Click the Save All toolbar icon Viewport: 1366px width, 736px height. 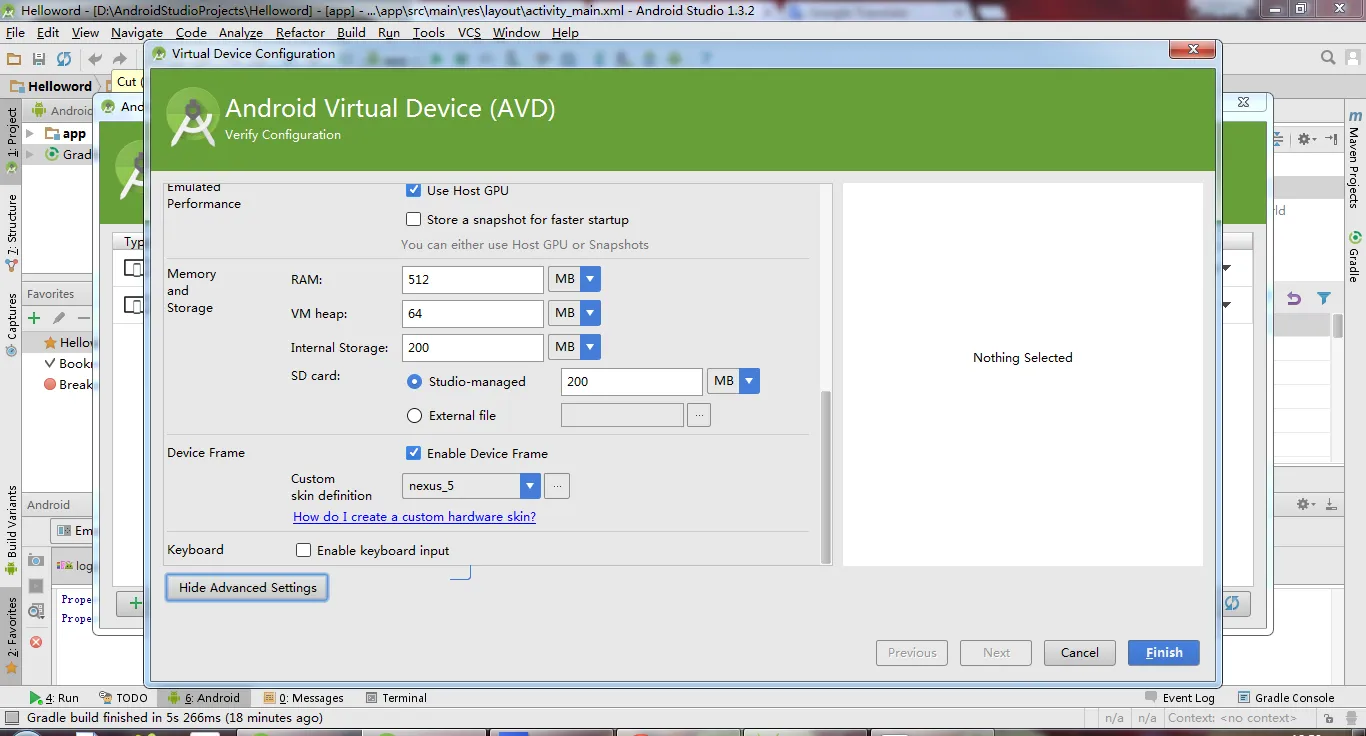[x=39, y=60]
